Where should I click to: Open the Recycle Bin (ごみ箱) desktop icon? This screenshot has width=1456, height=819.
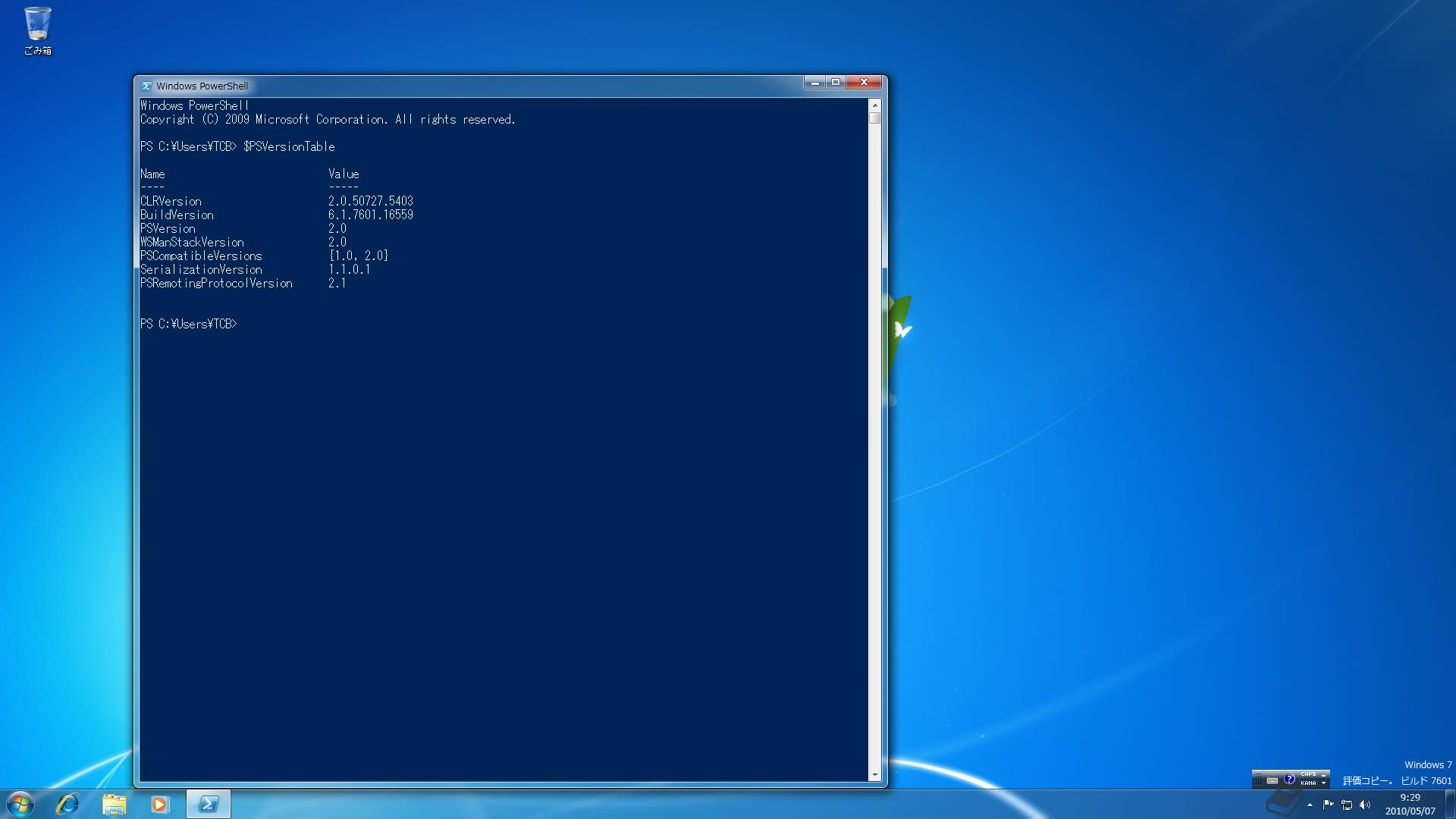(x=37, y=31)
